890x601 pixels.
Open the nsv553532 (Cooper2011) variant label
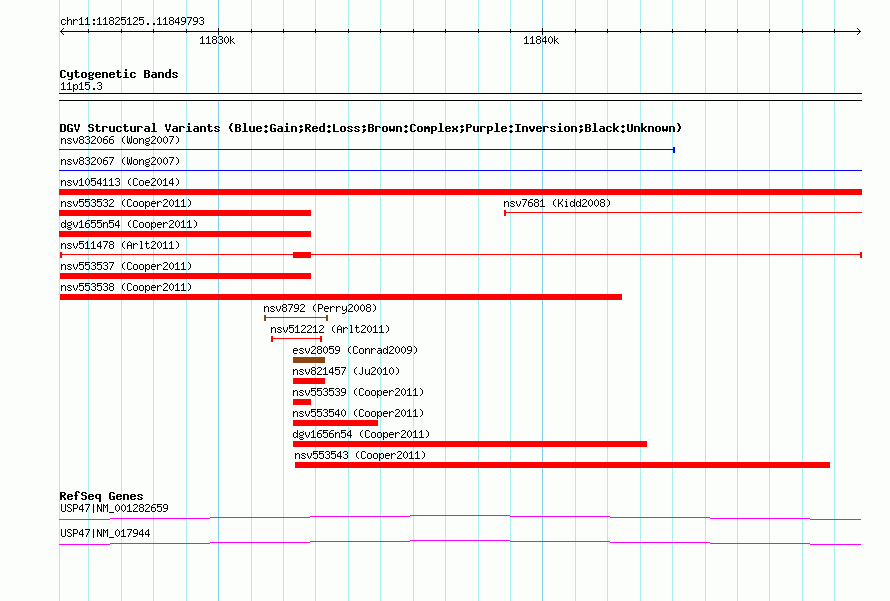click(126, 203)
